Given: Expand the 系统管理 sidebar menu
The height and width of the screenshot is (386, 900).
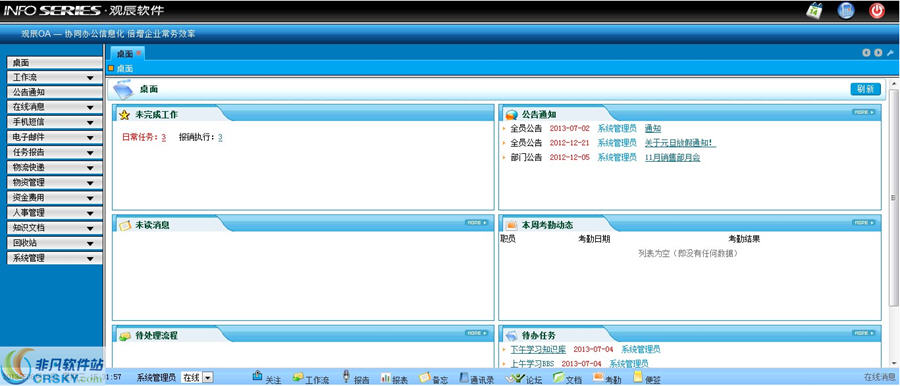Looking at the screenshot, I should pyautogui.click(x=55, y=258).
